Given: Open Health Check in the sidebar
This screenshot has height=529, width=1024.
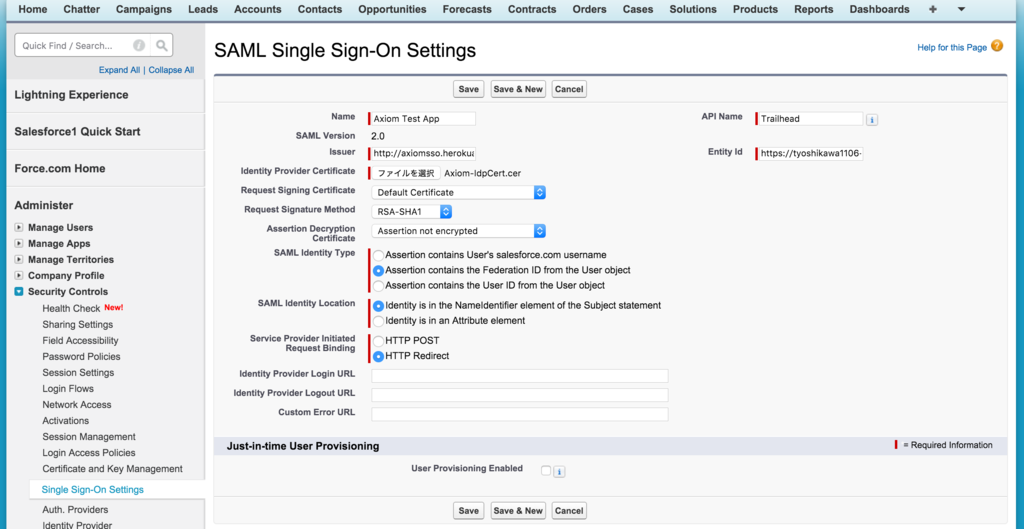Looking at the screenshot, I should (71, 308).
